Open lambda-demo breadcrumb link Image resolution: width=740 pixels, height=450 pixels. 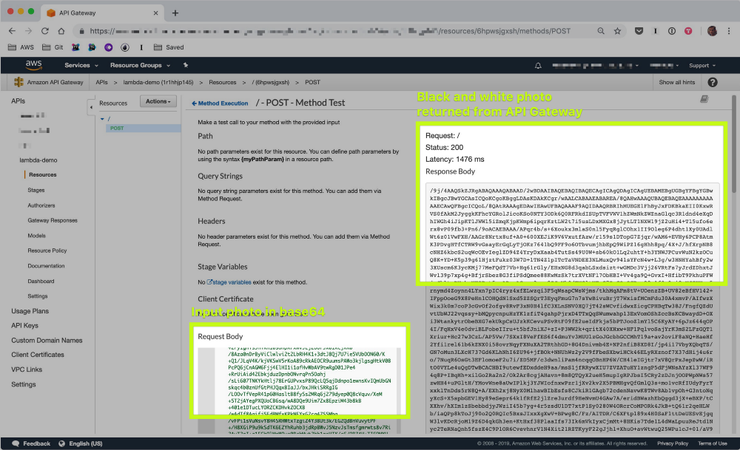[158, 82]
